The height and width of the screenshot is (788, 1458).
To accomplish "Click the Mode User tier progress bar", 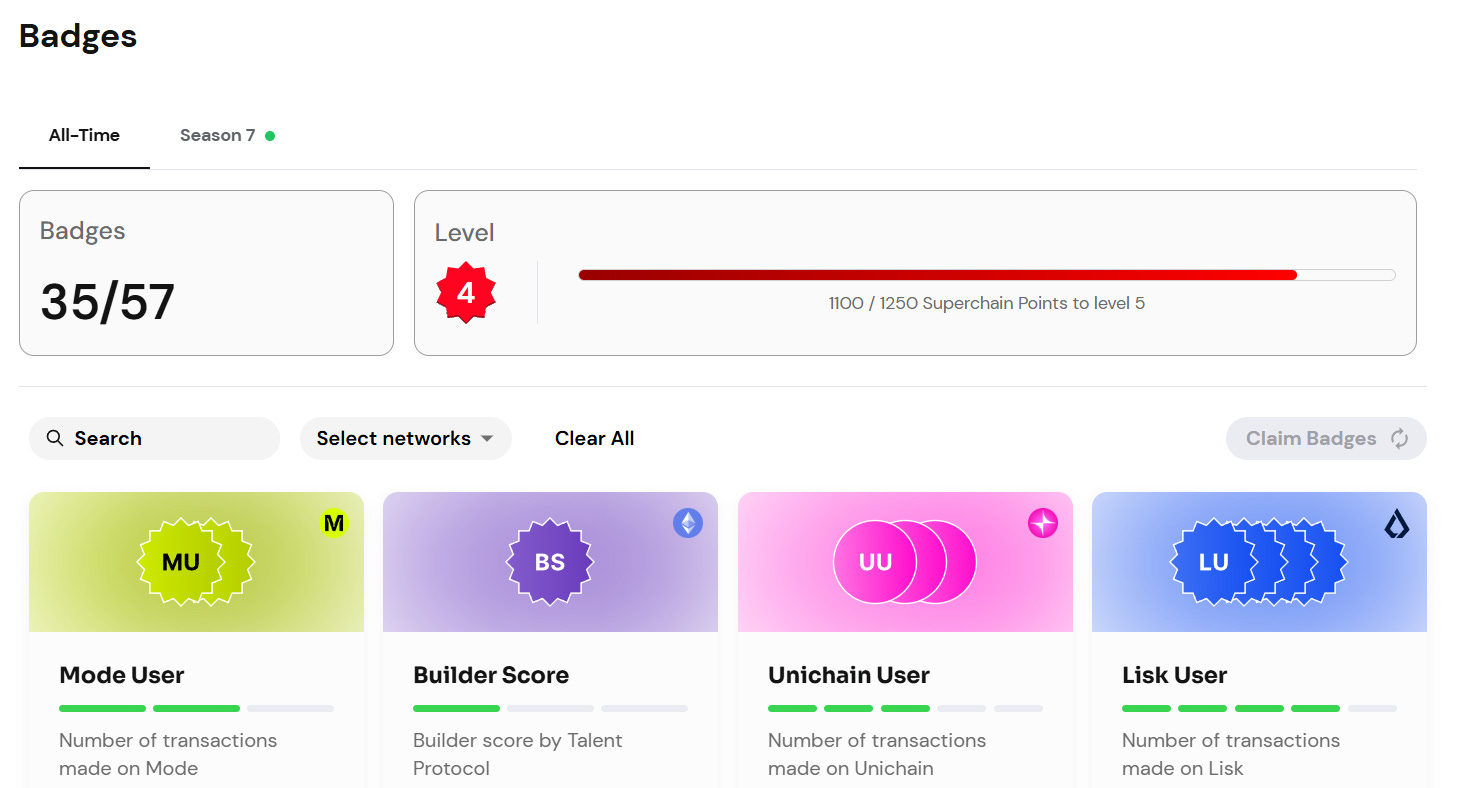I will (196, 708).
